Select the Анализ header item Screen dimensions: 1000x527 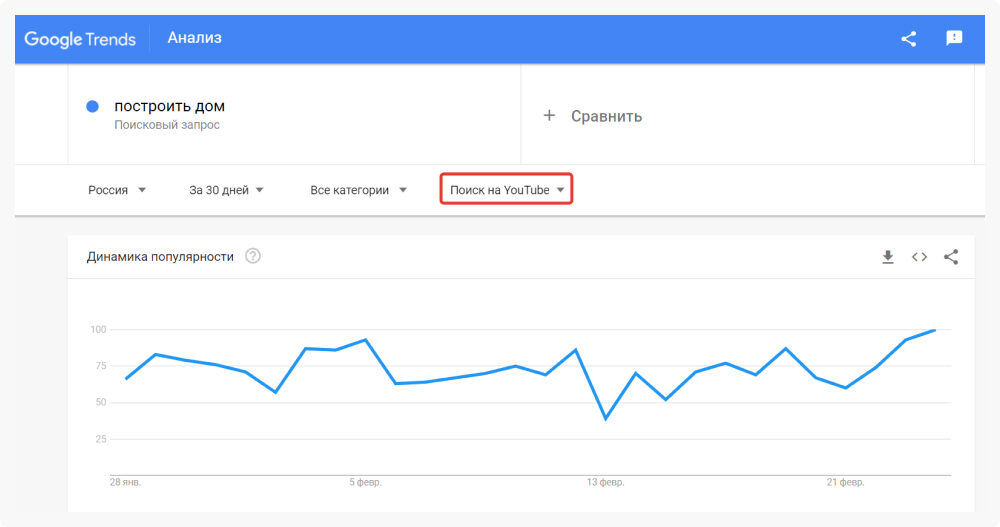coord(195,39)
